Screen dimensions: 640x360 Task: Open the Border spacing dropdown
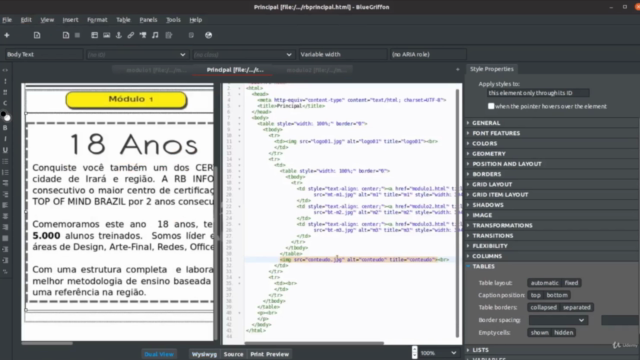point(558,320)
